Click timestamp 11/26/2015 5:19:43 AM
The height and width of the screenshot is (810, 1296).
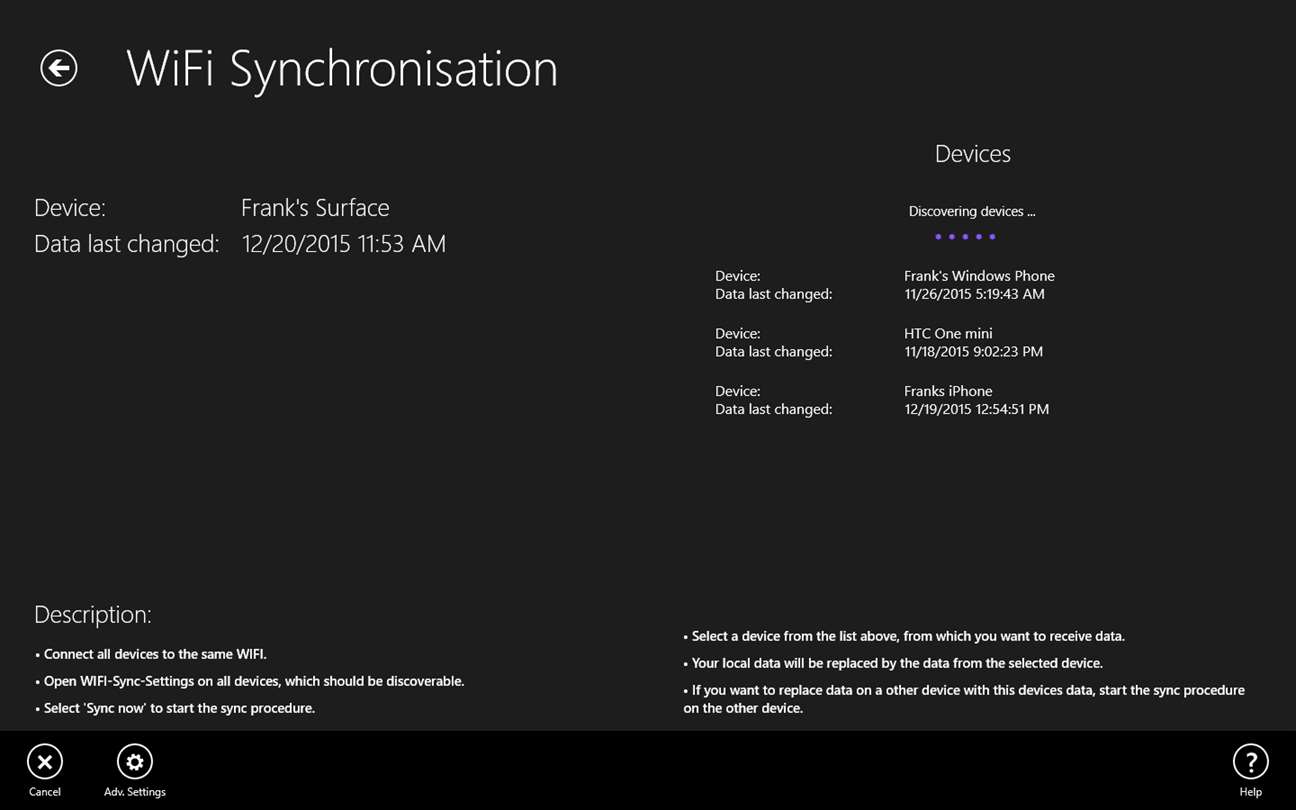(x=974, y=294)
